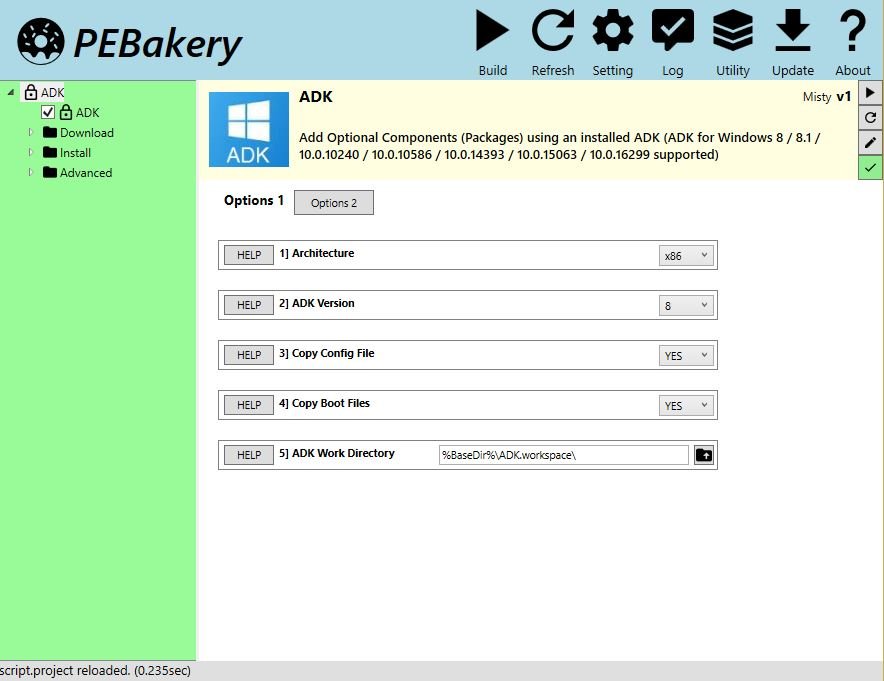Collapse the root ADK tree node
The width and height of the screenshot is (884, 681).
11,92
